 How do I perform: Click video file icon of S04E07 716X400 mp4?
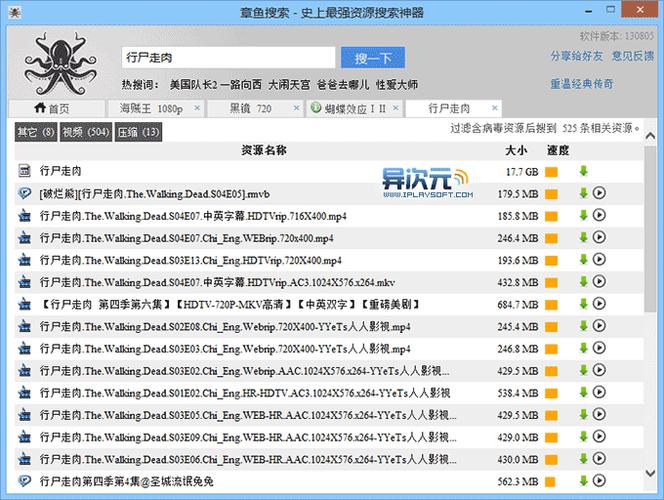click(x=26, y=216)
